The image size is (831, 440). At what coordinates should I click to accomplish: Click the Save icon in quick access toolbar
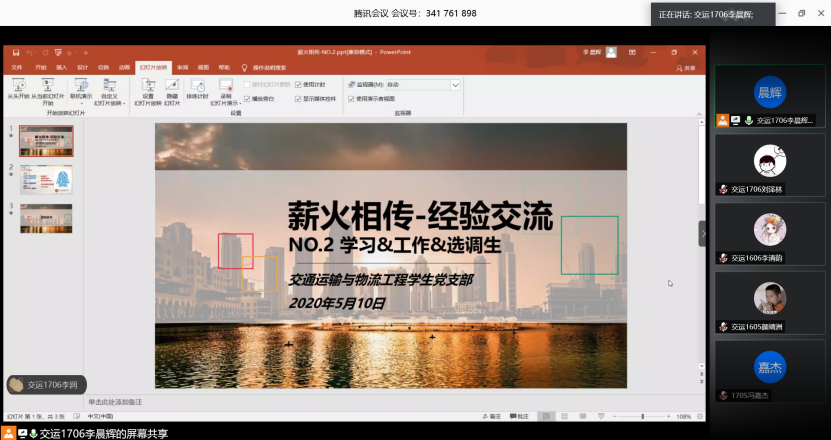click(x=16, y=52)
